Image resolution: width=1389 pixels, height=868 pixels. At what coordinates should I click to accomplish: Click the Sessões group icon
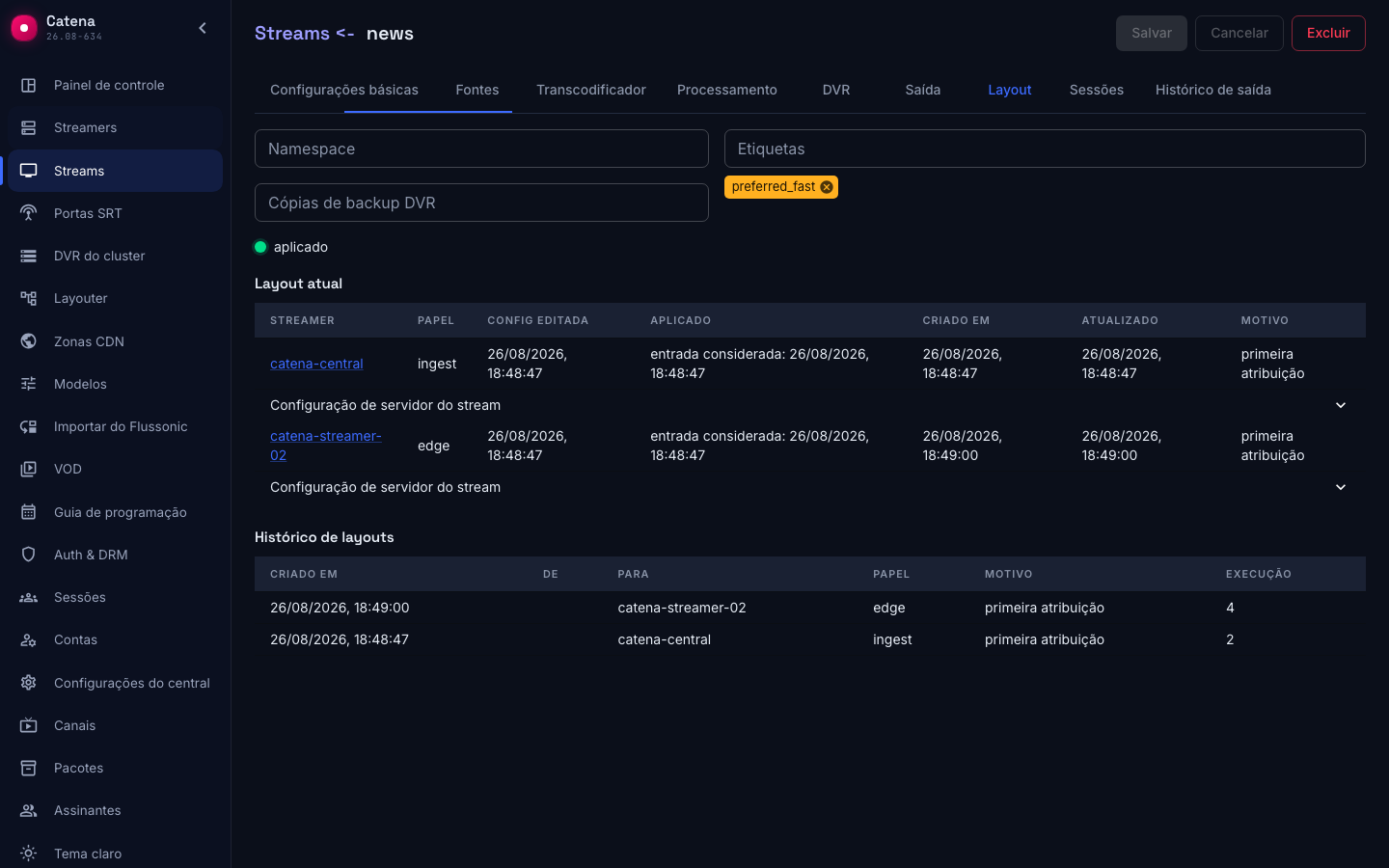[29, 597]
